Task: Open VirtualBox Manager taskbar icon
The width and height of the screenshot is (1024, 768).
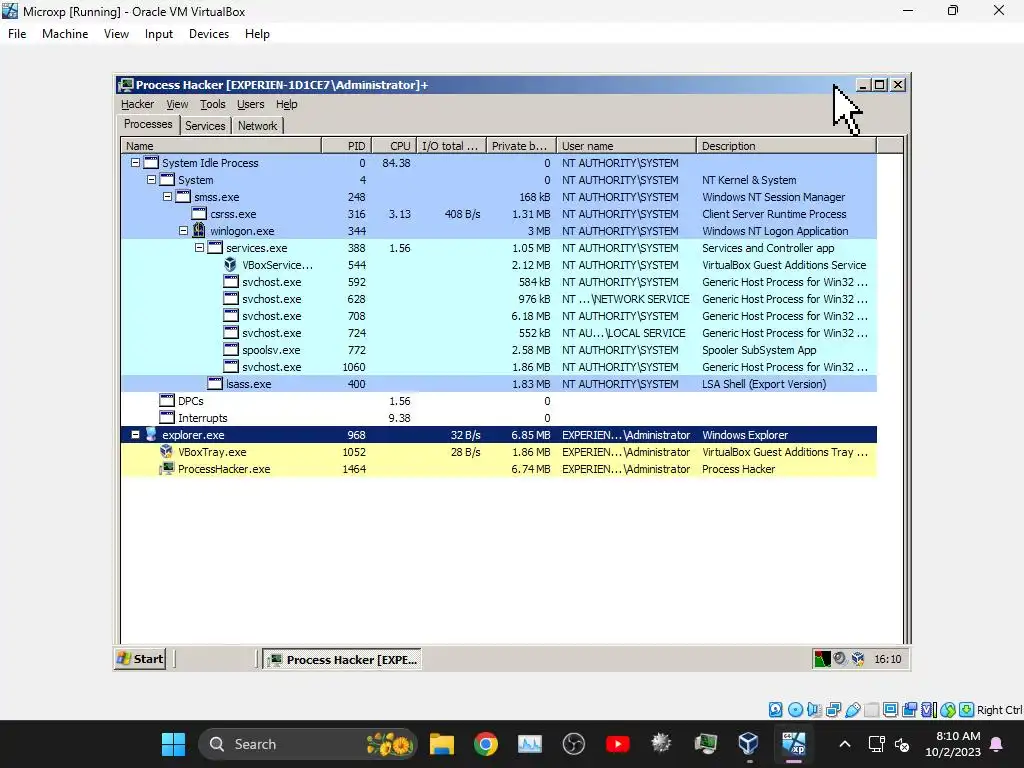Action: coord(748,743)
